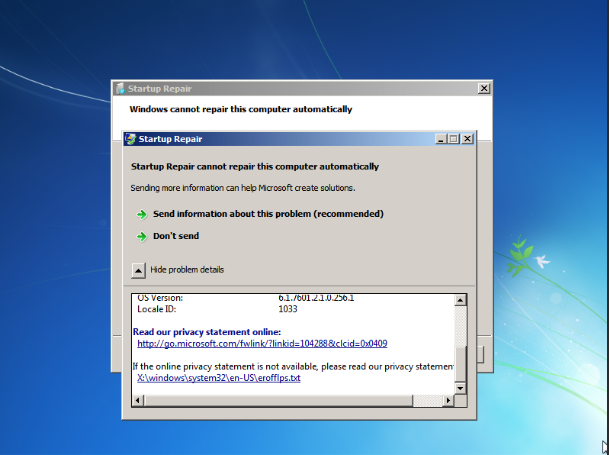609x455 pixels.
Task: Click the scroll right arrow in details box
Action: 448,400
